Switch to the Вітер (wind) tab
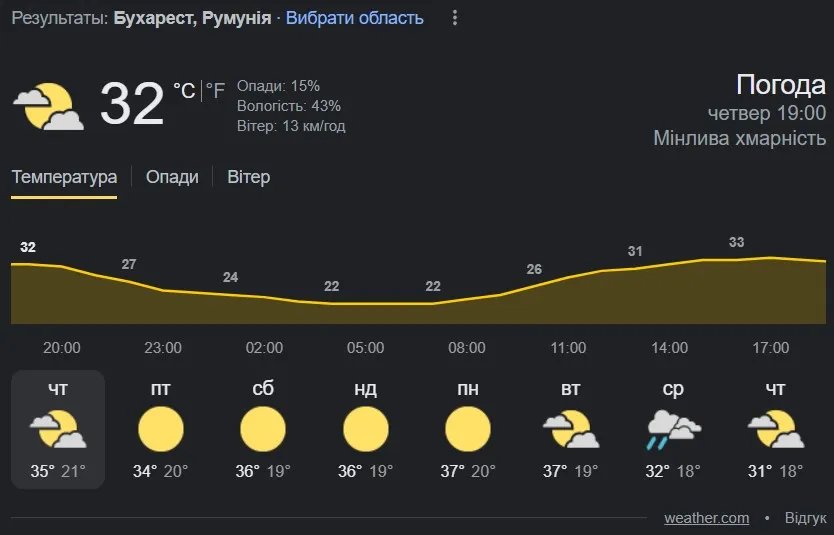This screenshot has height=535, width=834. 248,177
